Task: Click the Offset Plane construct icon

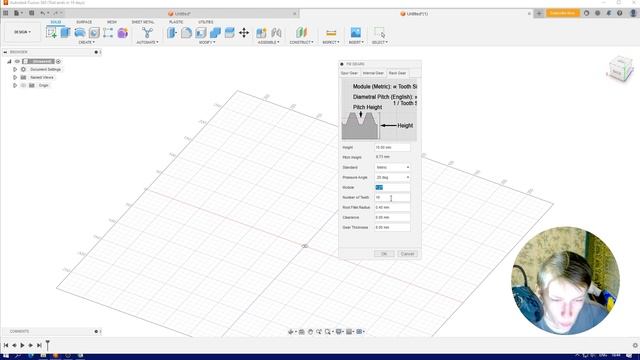Action: [301, 33]
